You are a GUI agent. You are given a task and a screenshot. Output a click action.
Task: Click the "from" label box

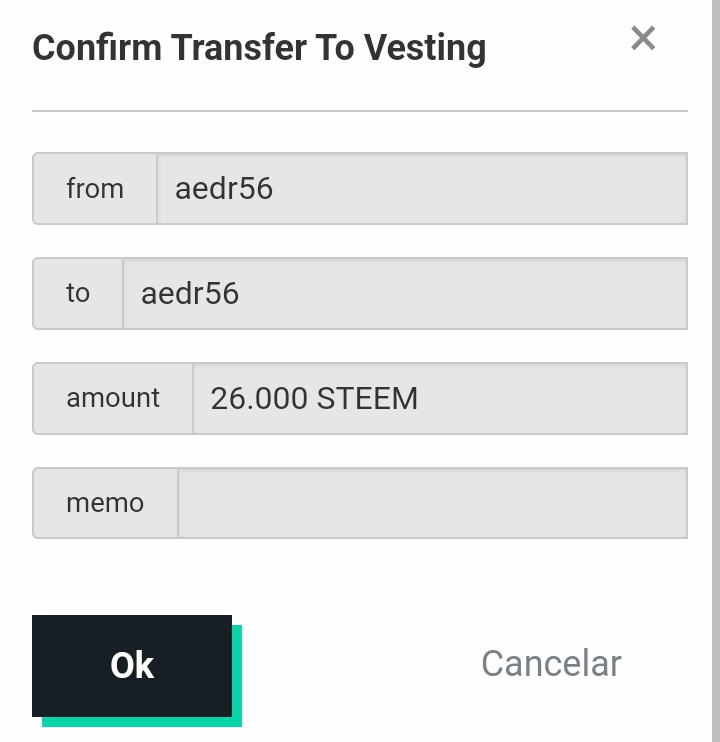click(95, 188)
